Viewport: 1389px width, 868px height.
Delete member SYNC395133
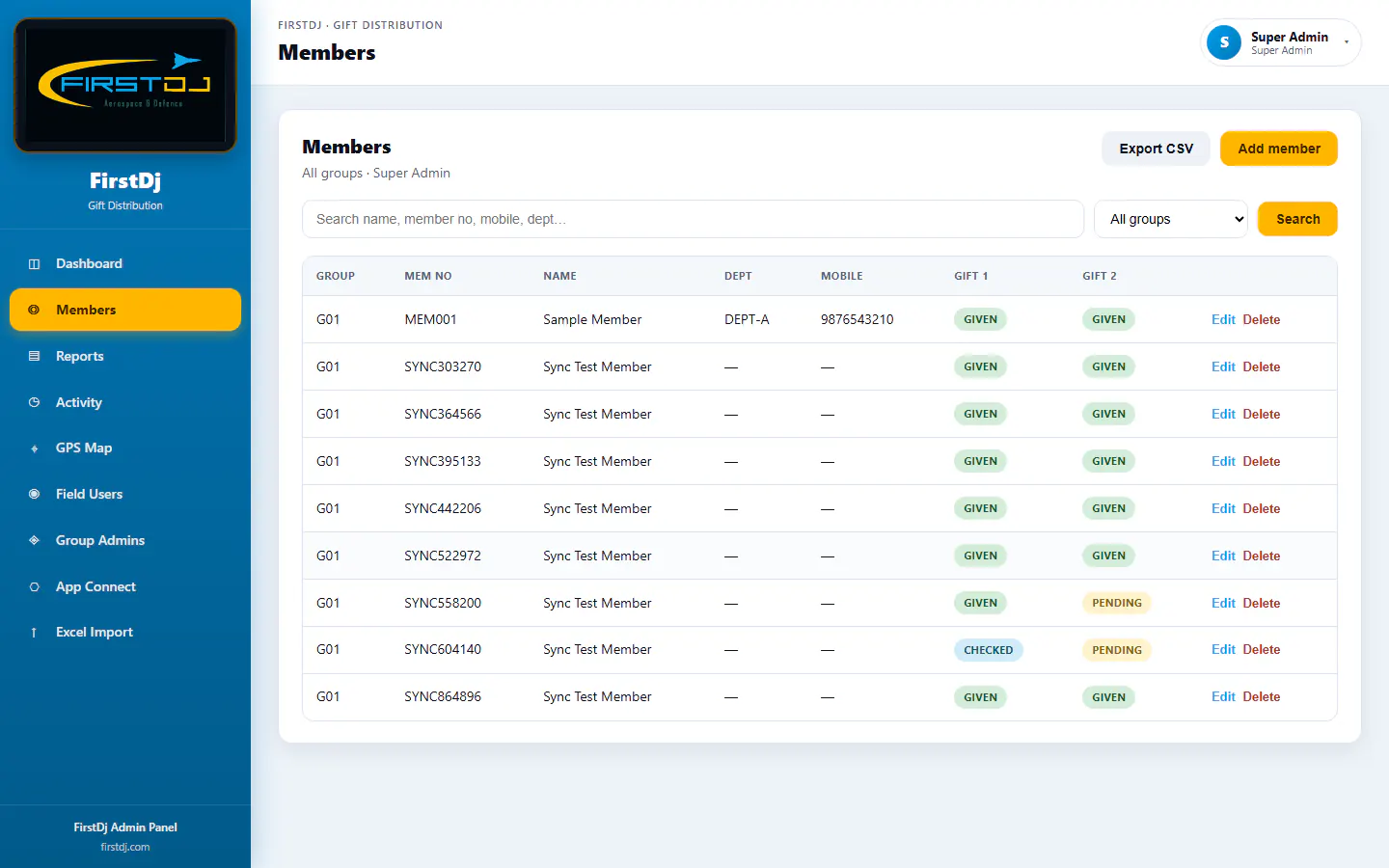[1262, 461]
